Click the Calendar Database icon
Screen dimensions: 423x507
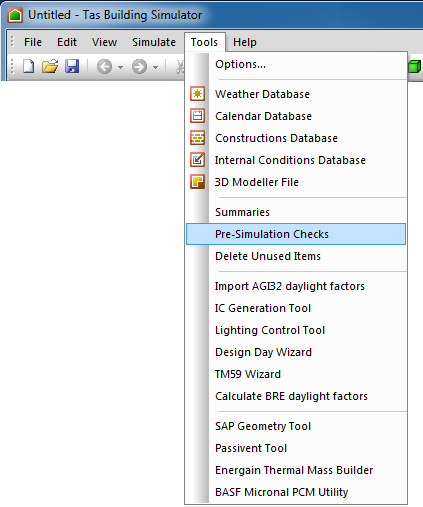tap(197, 116)
